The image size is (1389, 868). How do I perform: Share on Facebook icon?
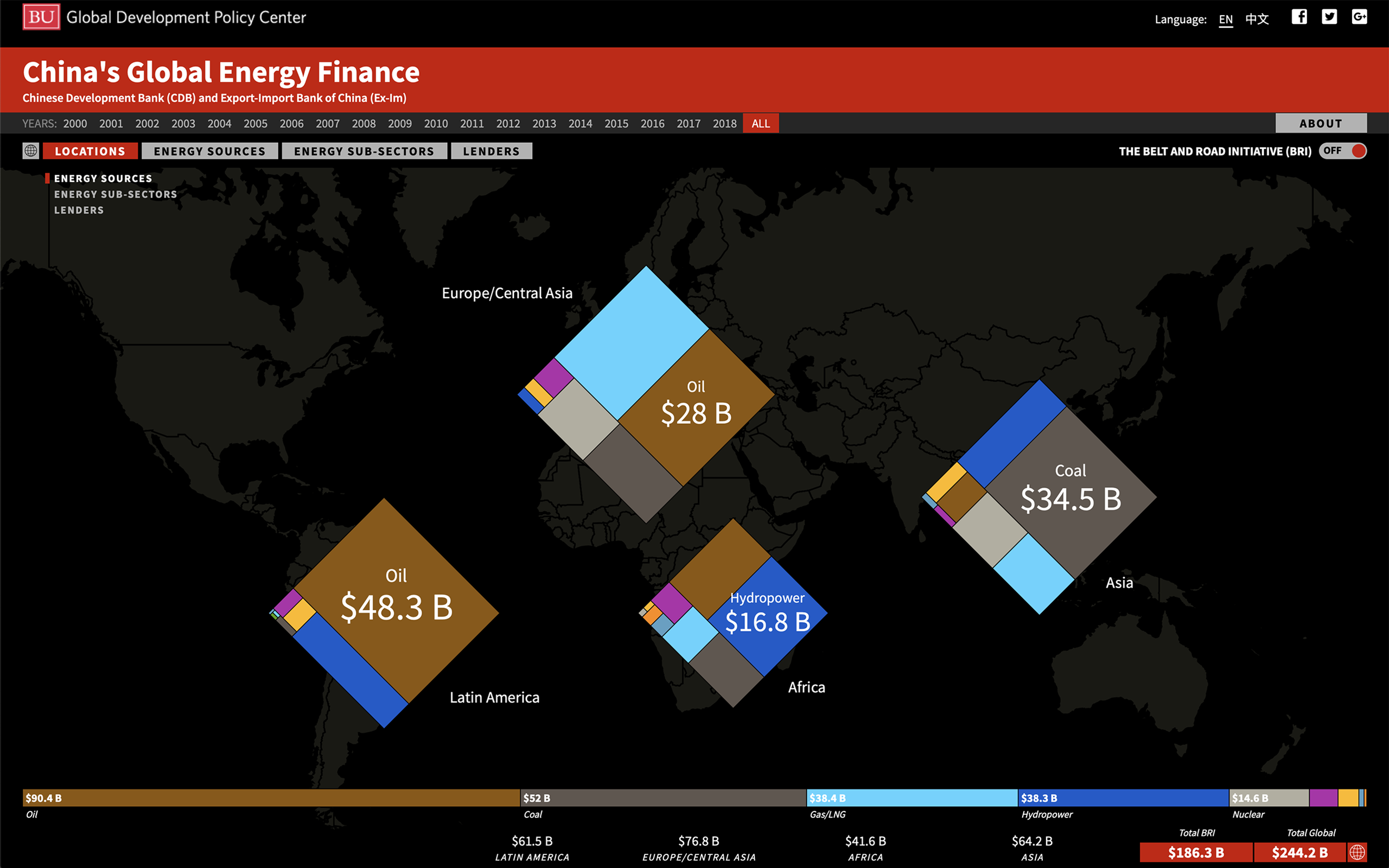pos(1299,17)
